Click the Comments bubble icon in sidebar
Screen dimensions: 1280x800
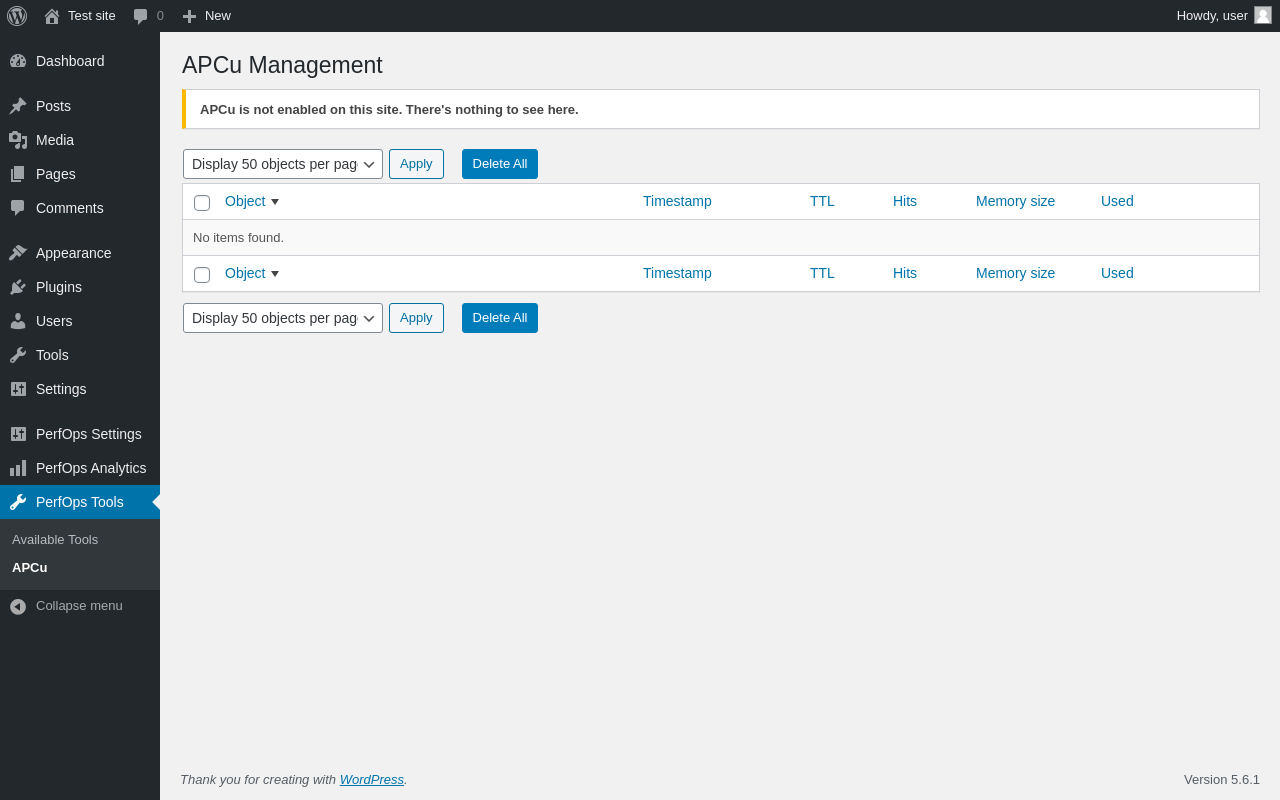tap(18, 208)
